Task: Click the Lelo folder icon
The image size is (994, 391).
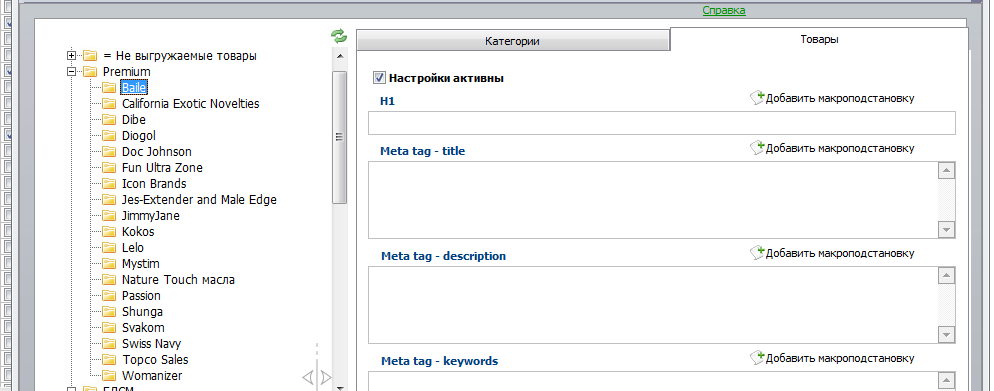Action: point(110,248)
